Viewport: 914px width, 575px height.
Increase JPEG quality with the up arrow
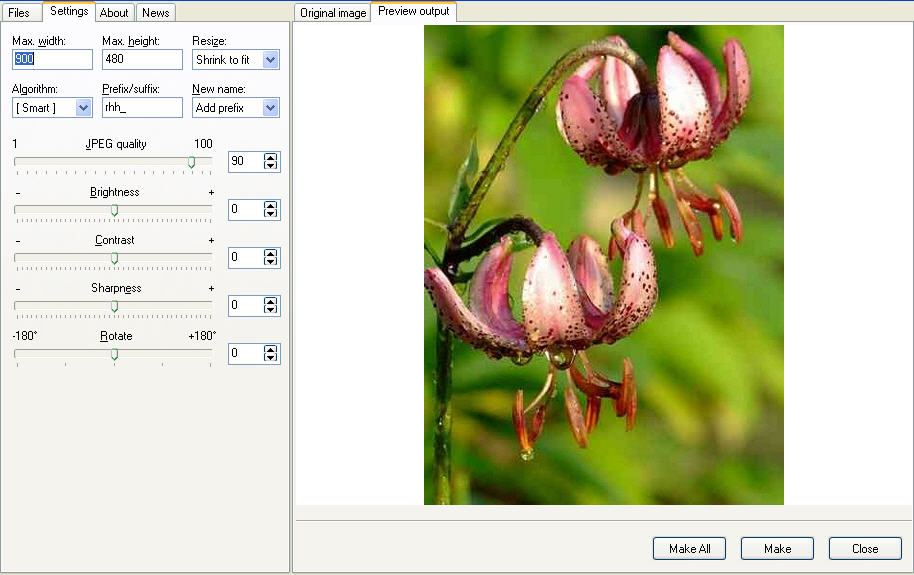tap(270, 157)
